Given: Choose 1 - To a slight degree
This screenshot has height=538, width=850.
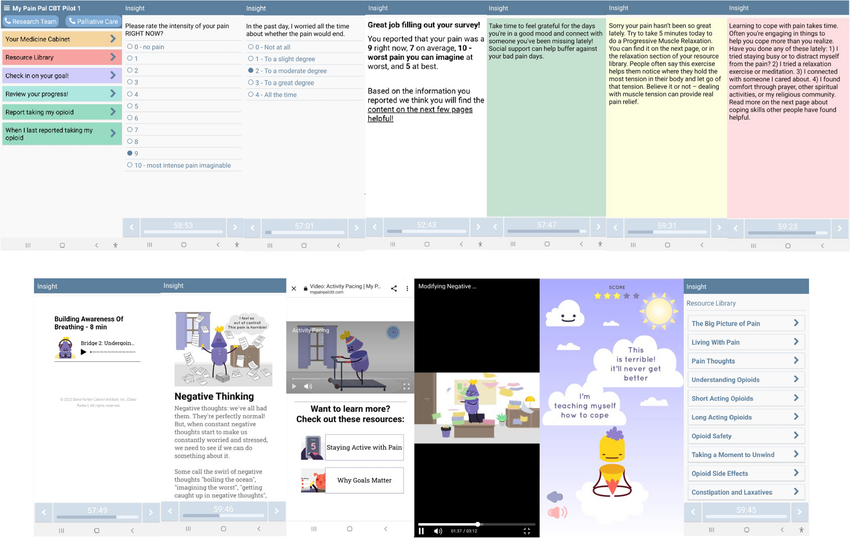Looking at the screenshot, I should (250, 59).
